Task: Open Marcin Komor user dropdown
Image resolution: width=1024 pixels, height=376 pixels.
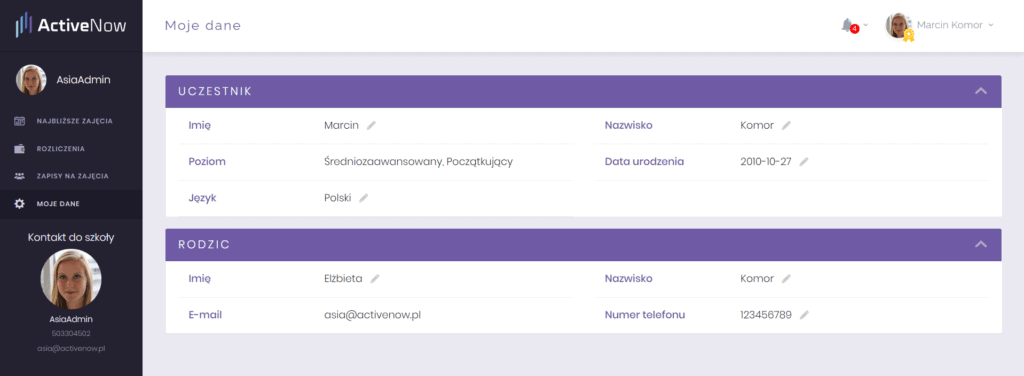Action: pos(940,25)
